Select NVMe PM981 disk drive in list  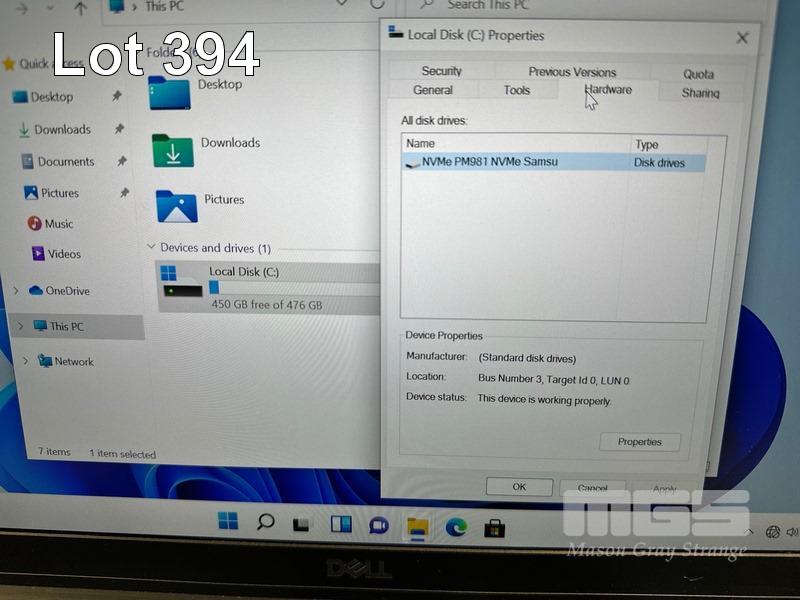click(490, 162)
